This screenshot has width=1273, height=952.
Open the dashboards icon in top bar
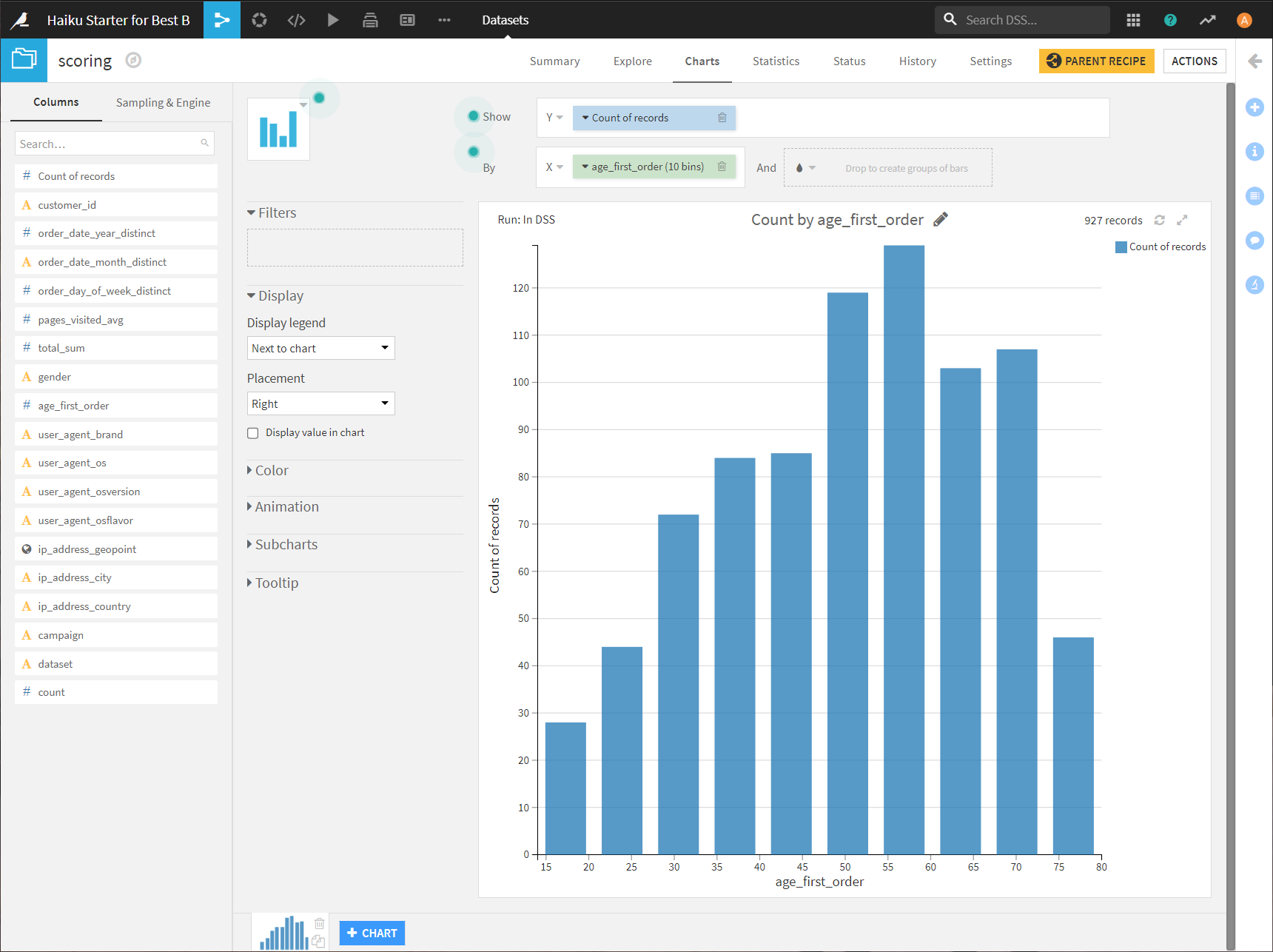coord(407,20)
